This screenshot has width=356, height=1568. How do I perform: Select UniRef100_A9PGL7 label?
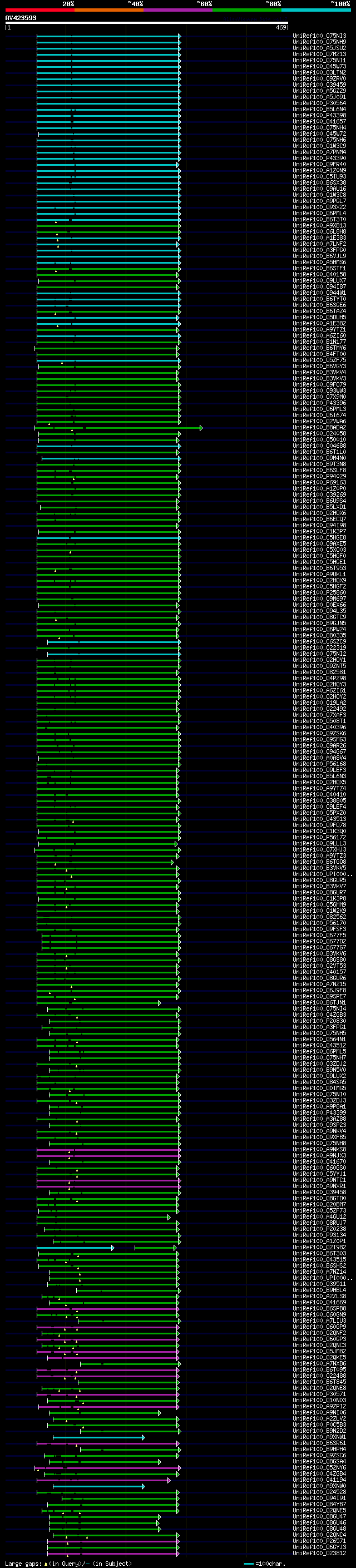(319, 201)
